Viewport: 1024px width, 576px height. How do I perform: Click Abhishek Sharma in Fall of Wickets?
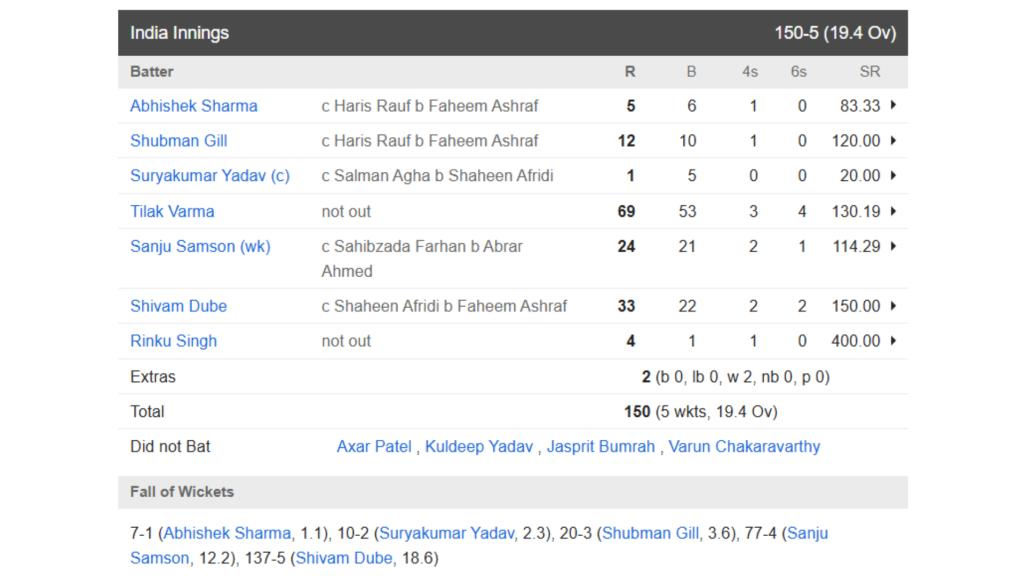tap(229, 533)
